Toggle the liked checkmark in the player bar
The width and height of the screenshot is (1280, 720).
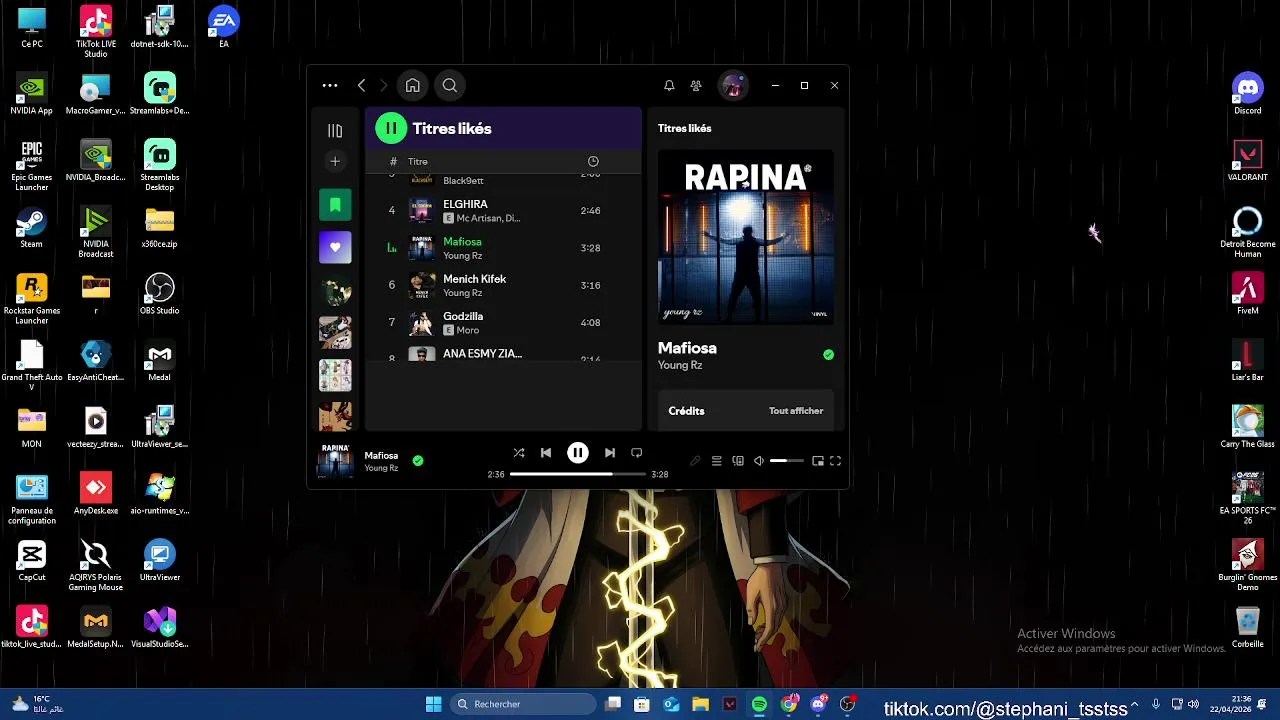[x=418, y=461]
